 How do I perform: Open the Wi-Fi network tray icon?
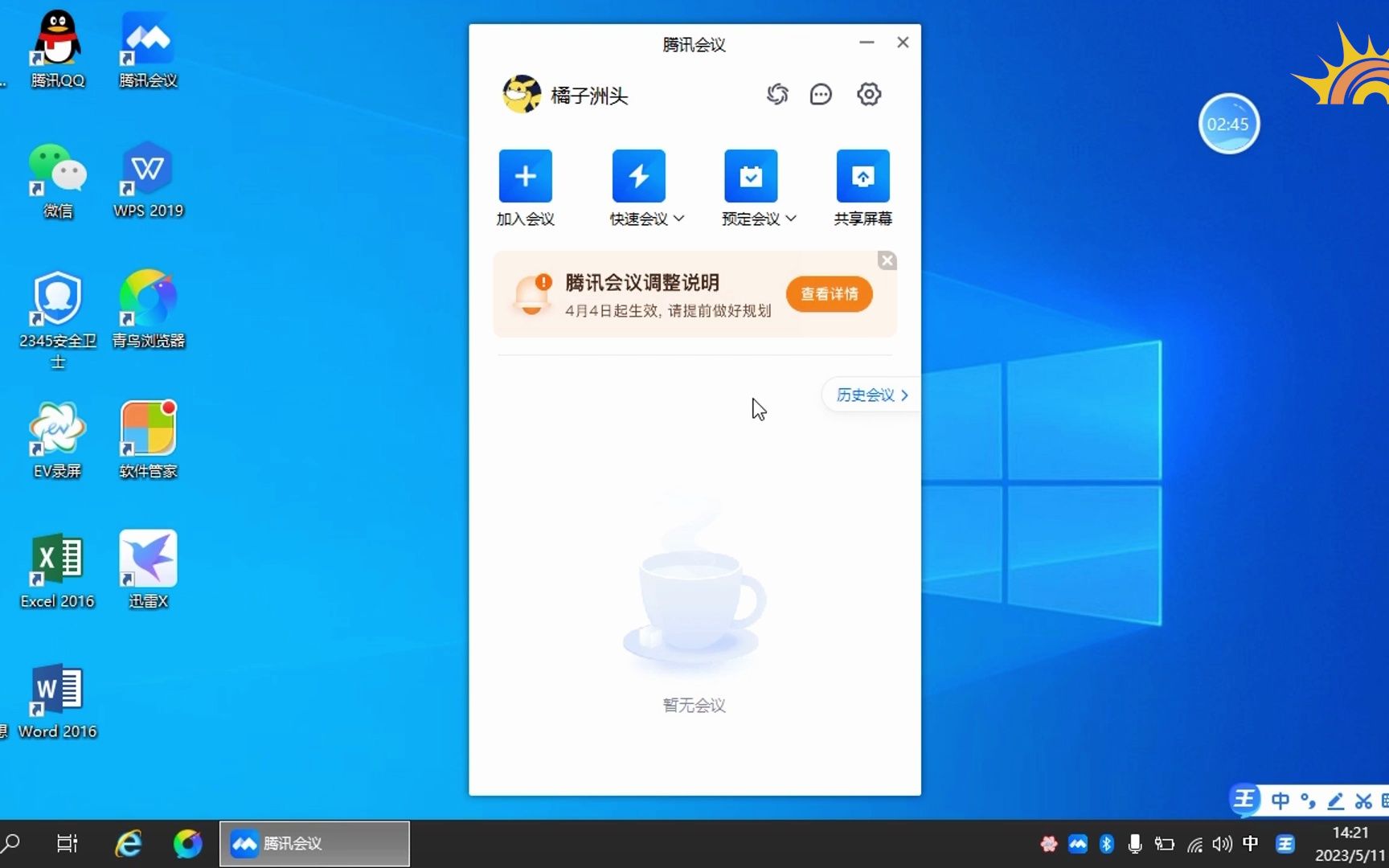tap(1194, 844)
